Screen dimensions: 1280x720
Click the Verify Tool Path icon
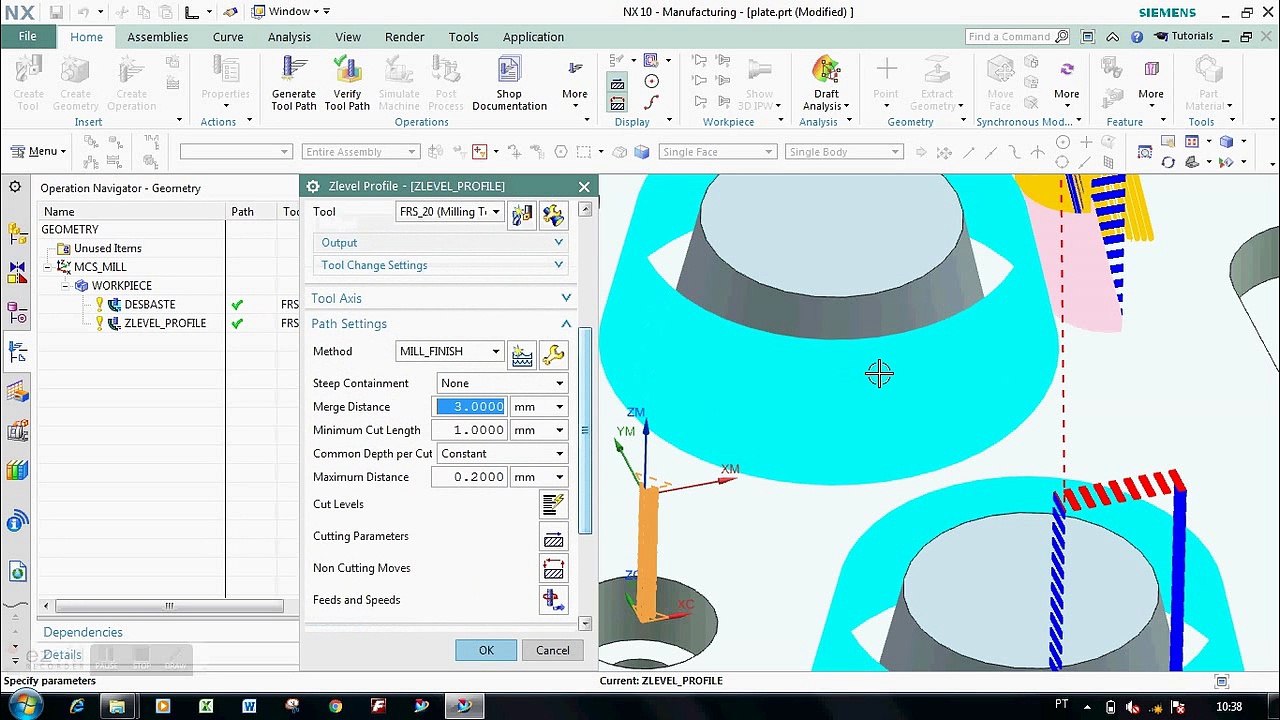click(x=347, y=84)
